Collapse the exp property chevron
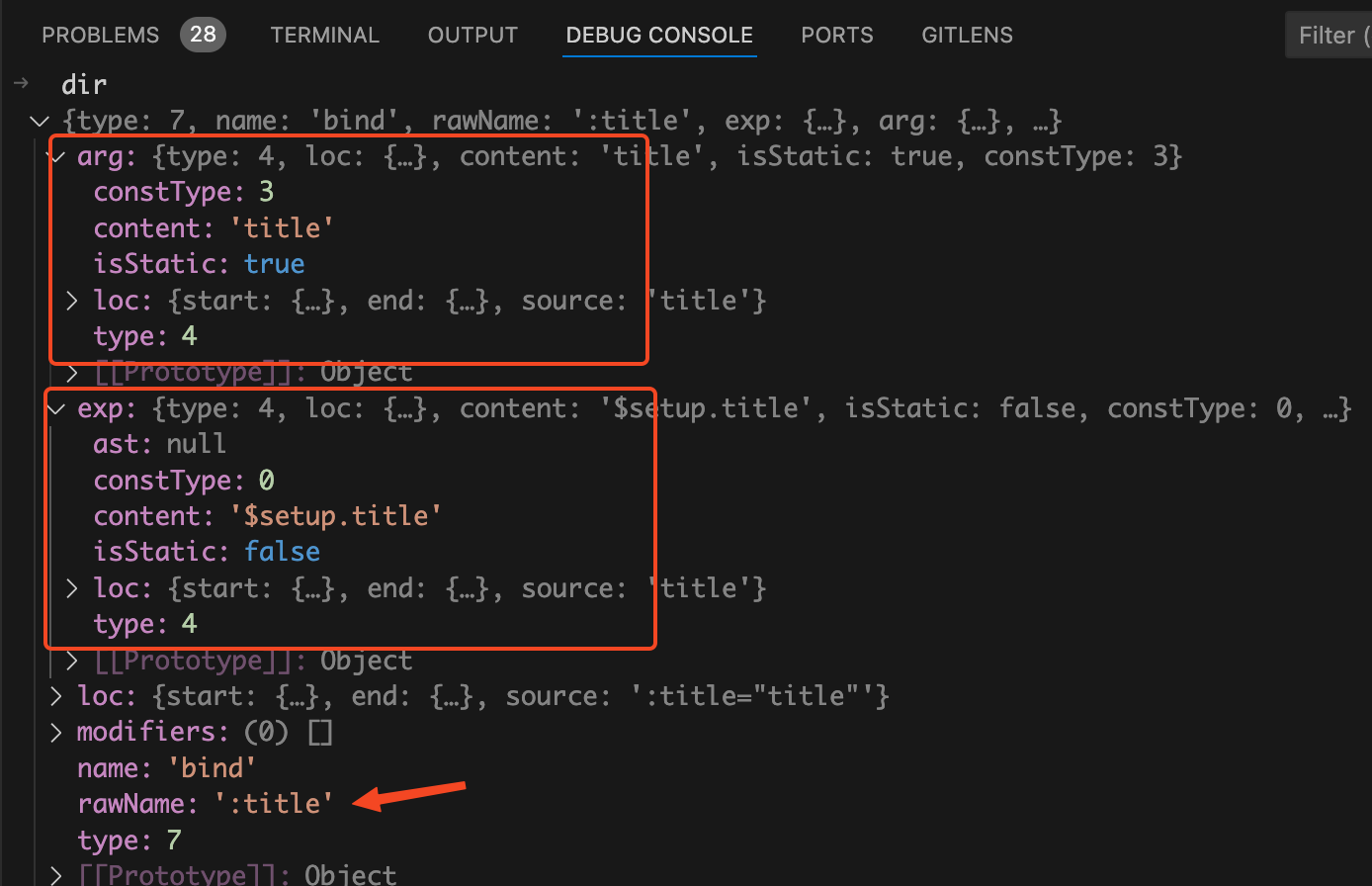The height and width of the screenshot is (886, 1372). click(x=57, y=408)
